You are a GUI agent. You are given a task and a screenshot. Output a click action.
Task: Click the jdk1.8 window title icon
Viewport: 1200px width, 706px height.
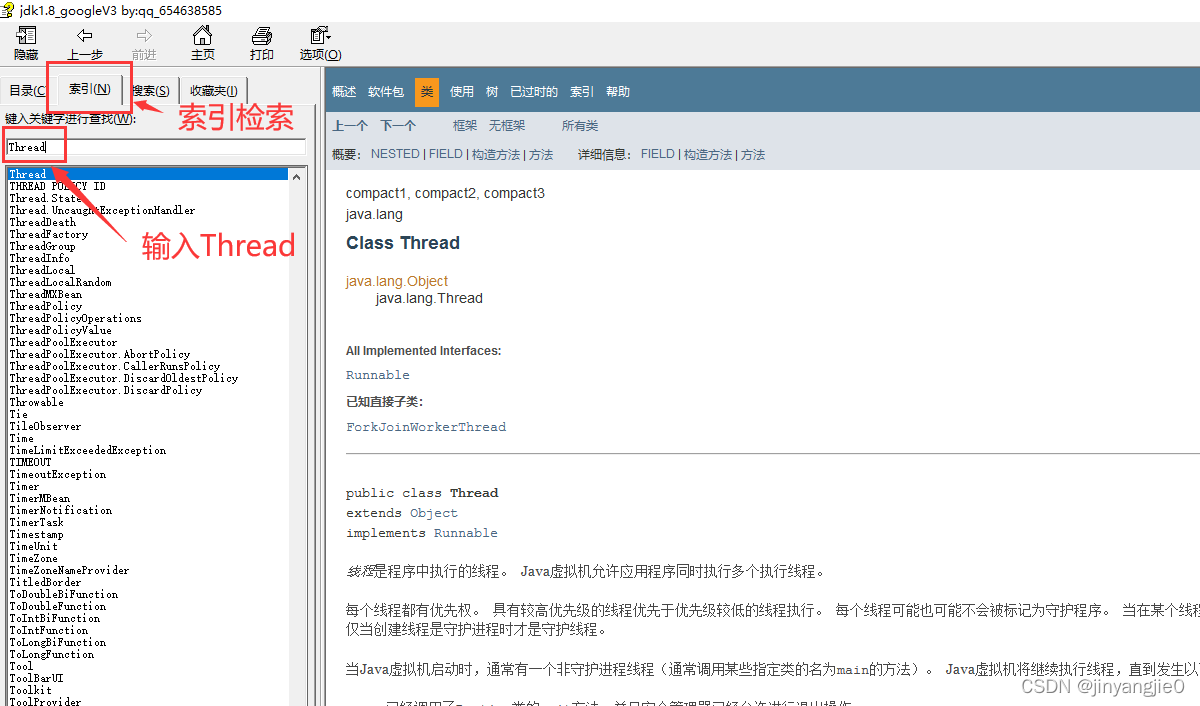coord(8,10)
